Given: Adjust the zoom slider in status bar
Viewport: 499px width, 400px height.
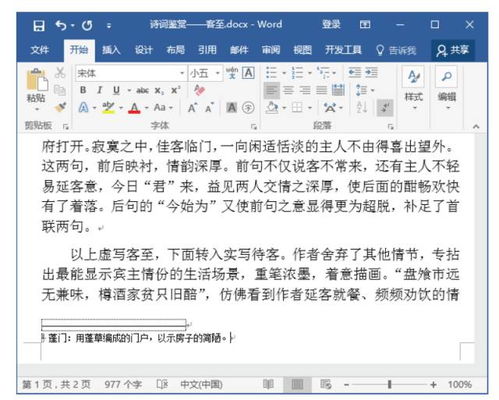Looking at the screenshot, I should click(389, 385).
